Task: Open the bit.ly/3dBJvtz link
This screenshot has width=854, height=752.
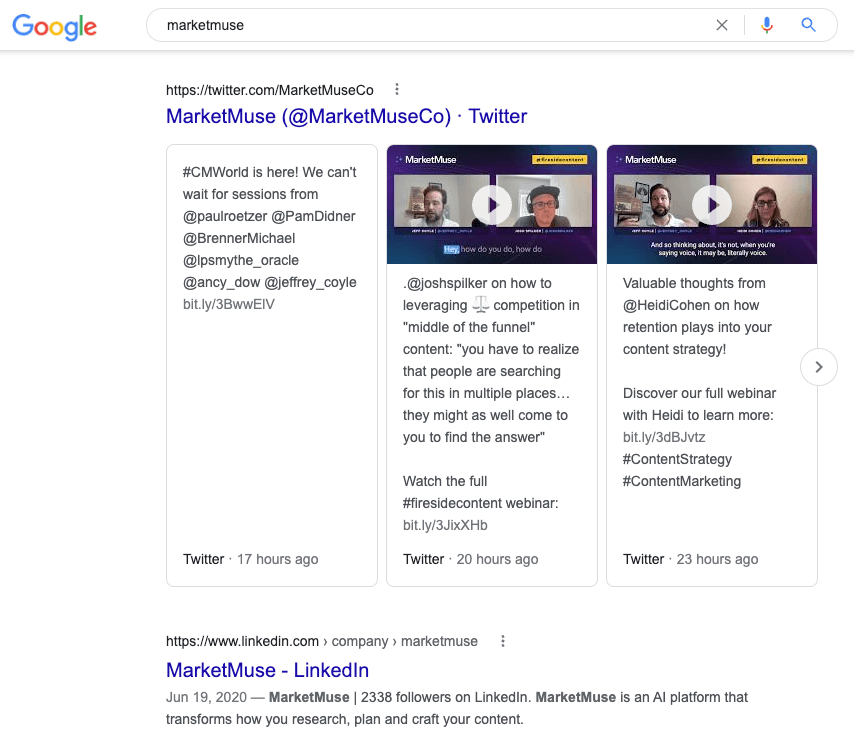Action: tap(664, 437)
